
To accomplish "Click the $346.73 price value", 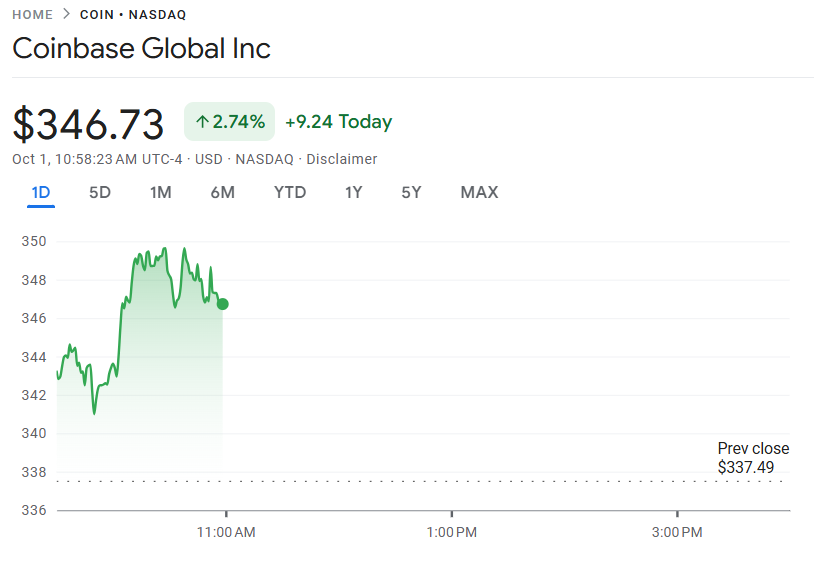I will coord(88,124).
